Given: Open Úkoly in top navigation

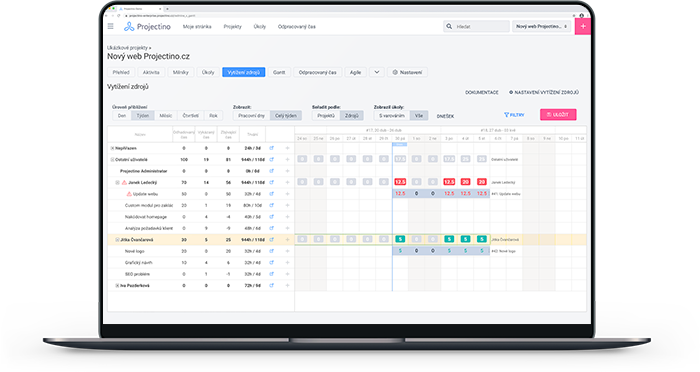Looking at the screenshot, I should (259, 27).
